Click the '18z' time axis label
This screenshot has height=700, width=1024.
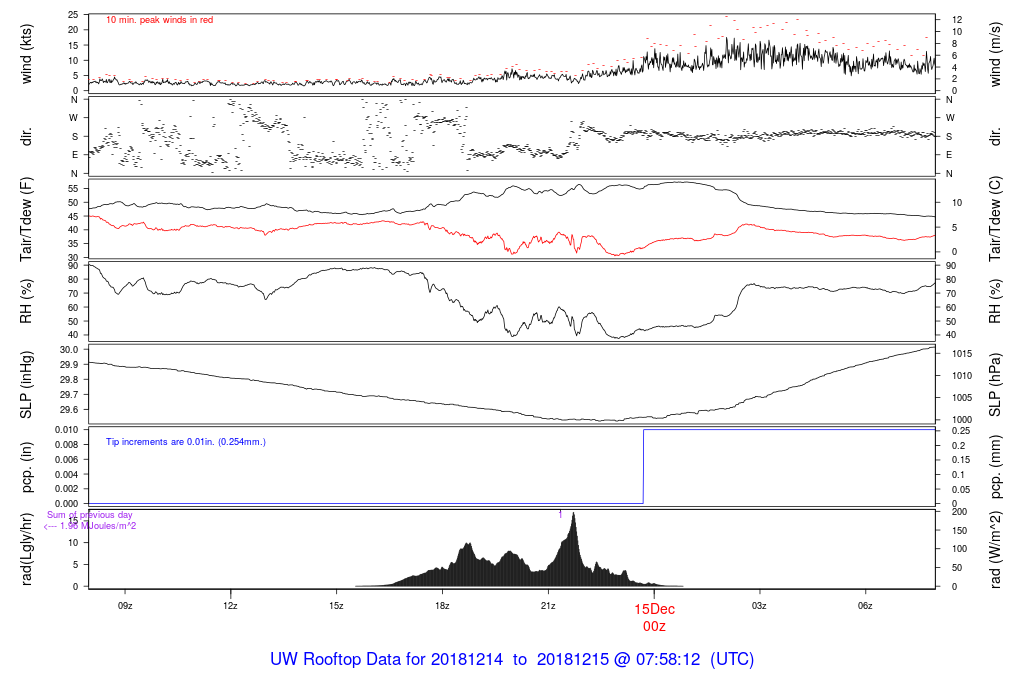click(x=442, y=606)
